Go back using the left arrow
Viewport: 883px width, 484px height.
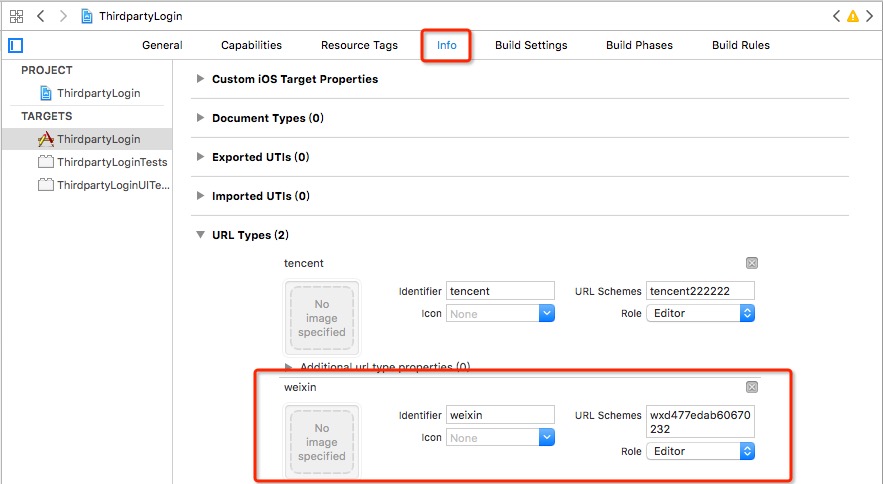point(41,17)
